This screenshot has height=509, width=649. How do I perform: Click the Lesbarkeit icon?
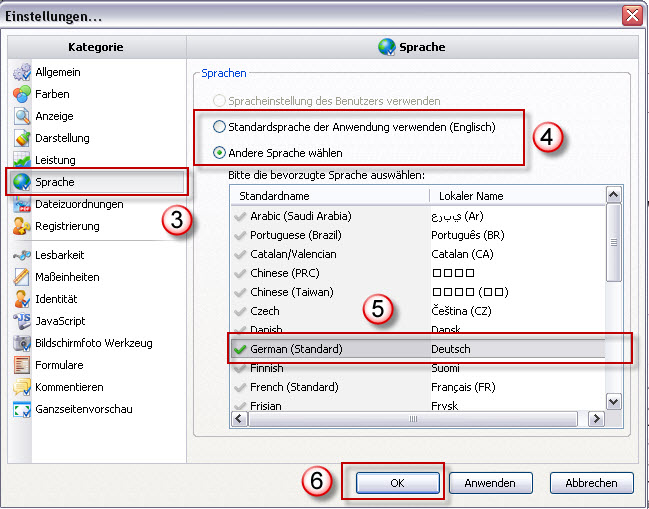(22, 255)
